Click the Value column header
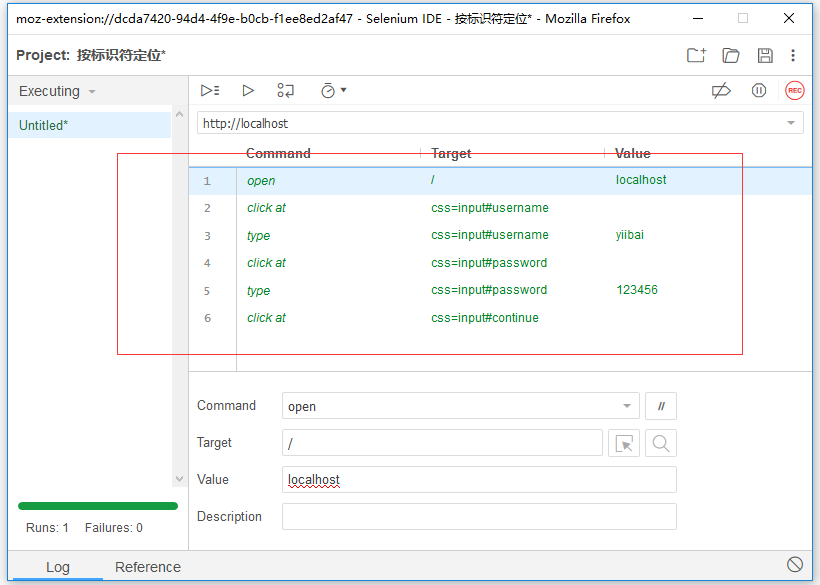Viewport: 820px width, 585px height. tap(633, 153)
